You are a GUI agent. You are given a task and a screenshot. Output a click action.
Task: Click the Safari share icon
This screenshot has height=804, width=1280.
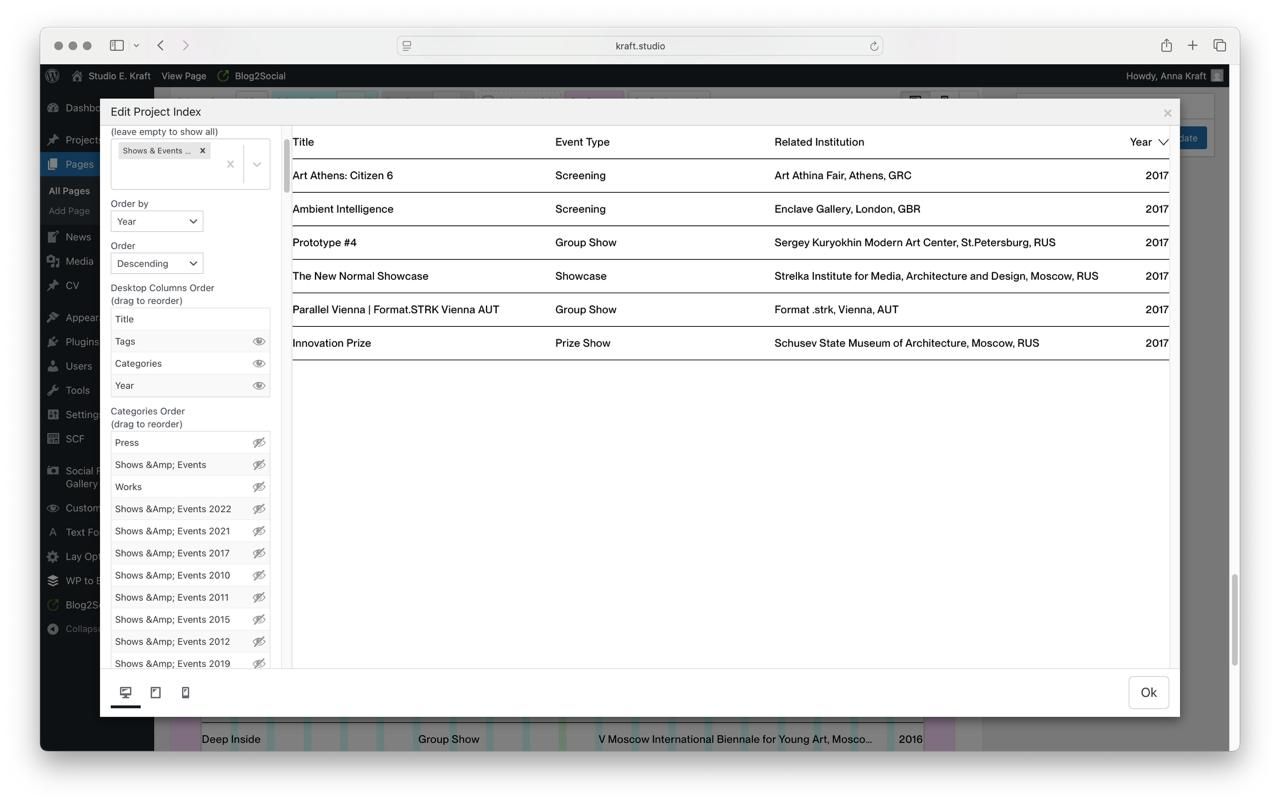[1166, 45]
